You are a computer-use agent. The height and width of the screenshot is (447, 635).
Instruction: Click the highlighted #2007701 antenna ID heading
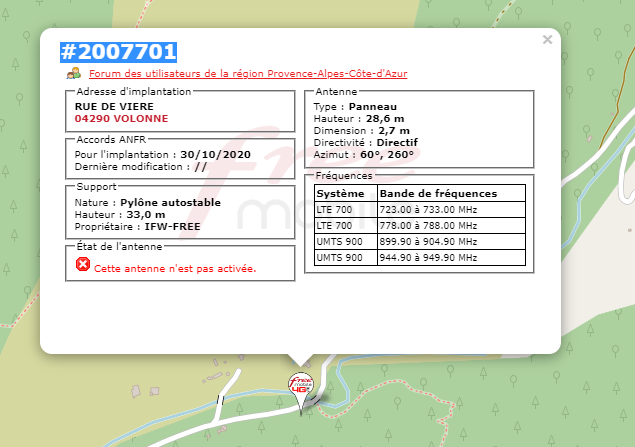point(119,51)
